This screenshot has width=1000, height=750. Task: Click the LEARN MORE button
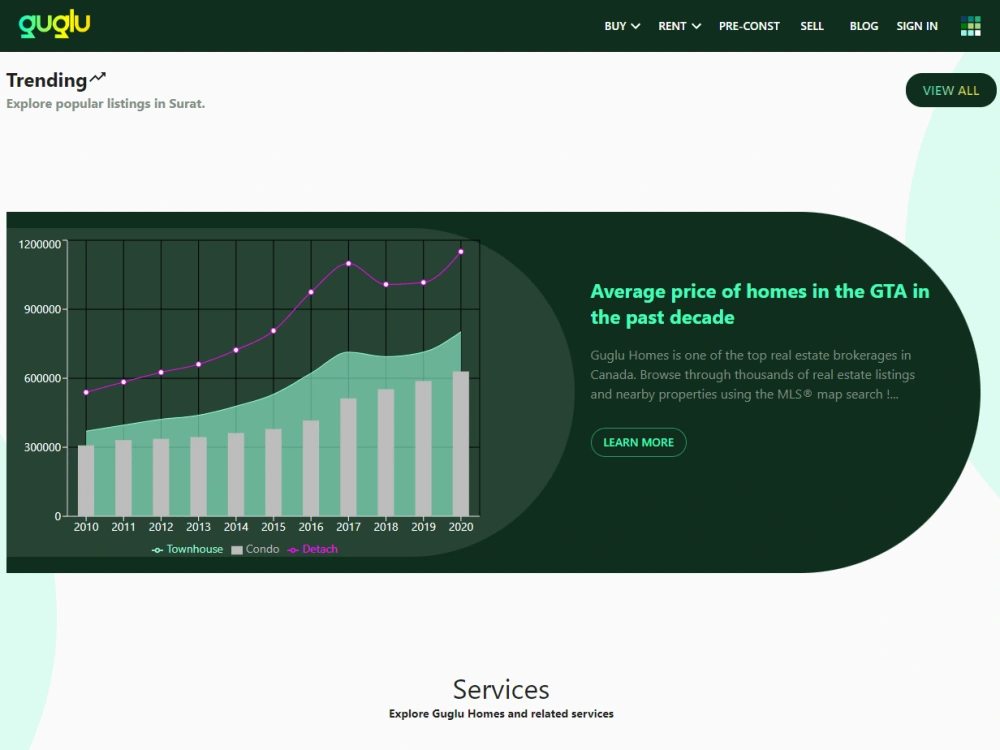tap(638, 442)
